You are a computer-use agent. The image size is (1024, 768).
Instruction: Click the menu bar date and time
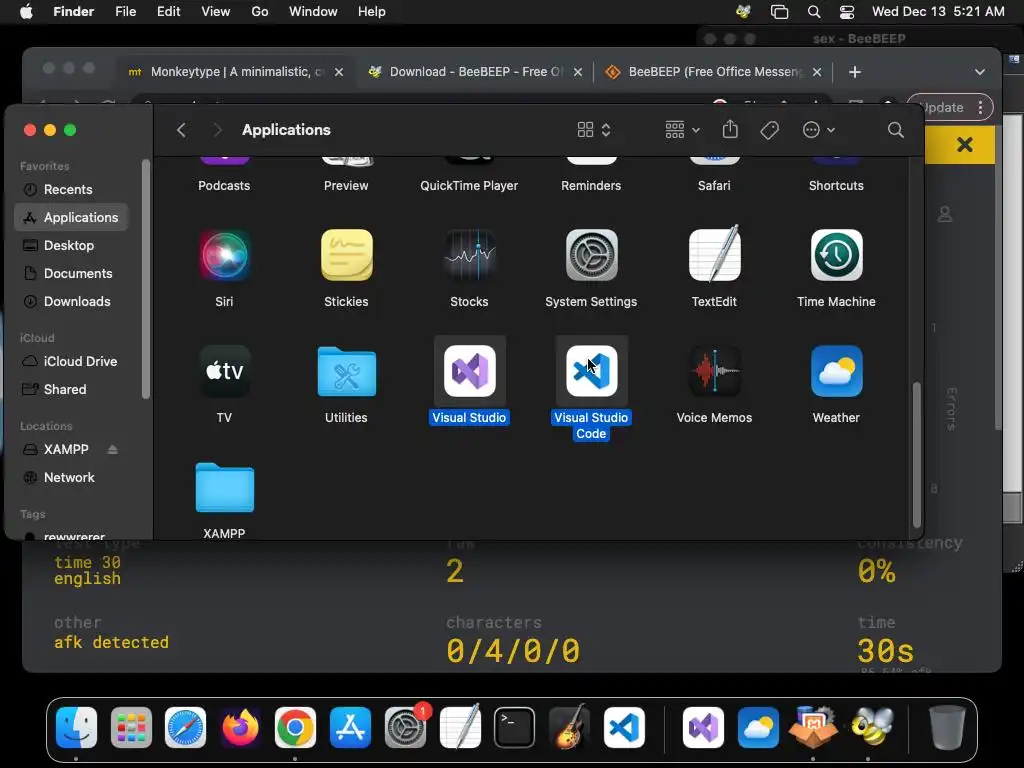938,12
